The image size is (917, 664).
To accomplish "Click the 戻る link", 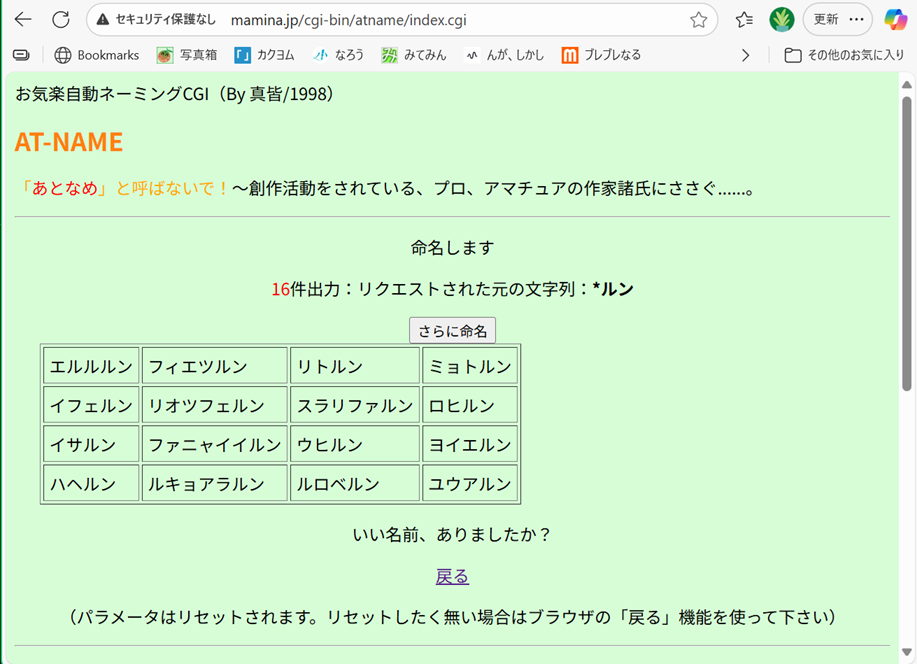I will coord(452,577).
